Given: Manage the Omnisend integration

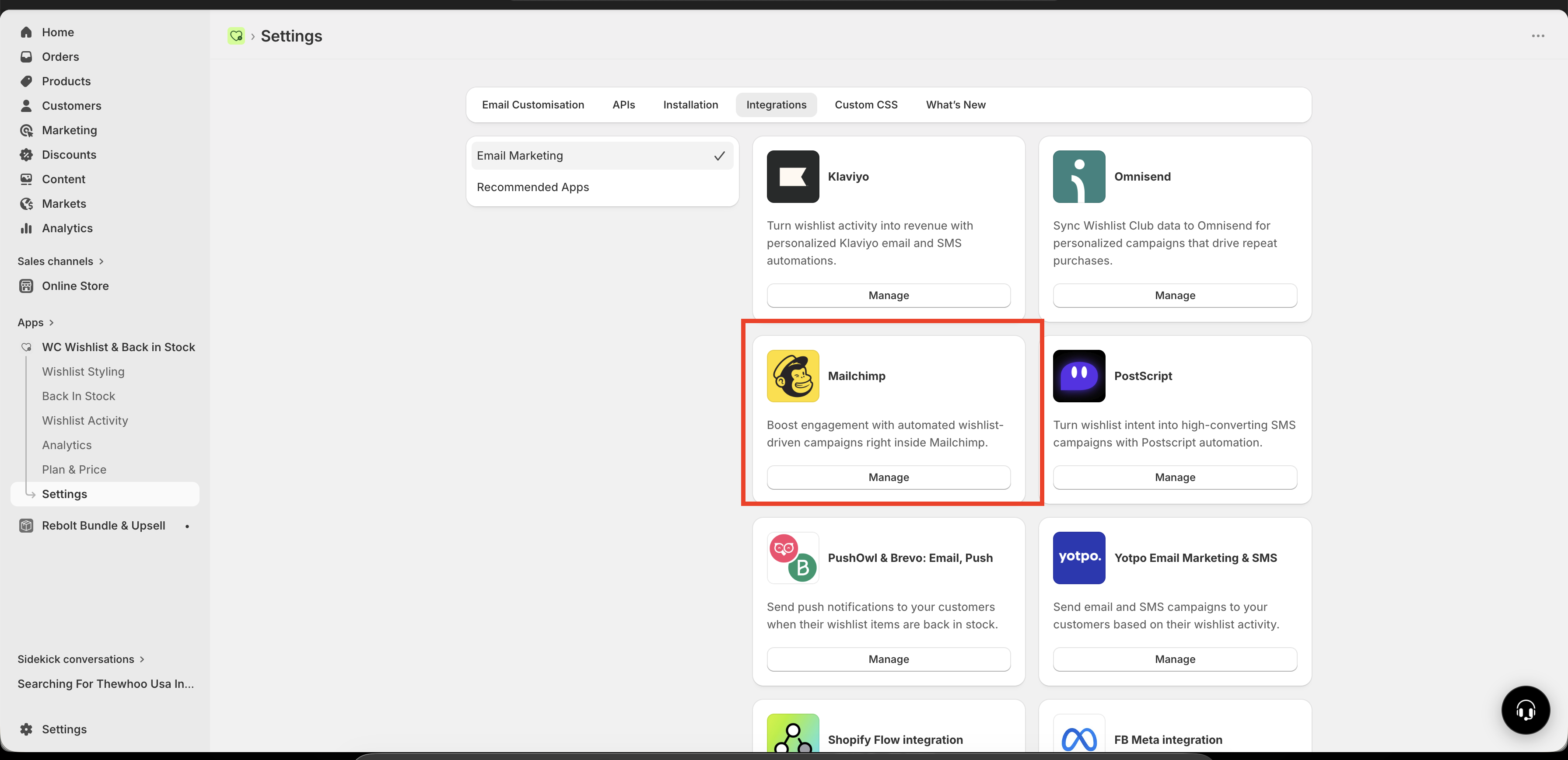Looking at the screenshot, I should point(1175,295).
